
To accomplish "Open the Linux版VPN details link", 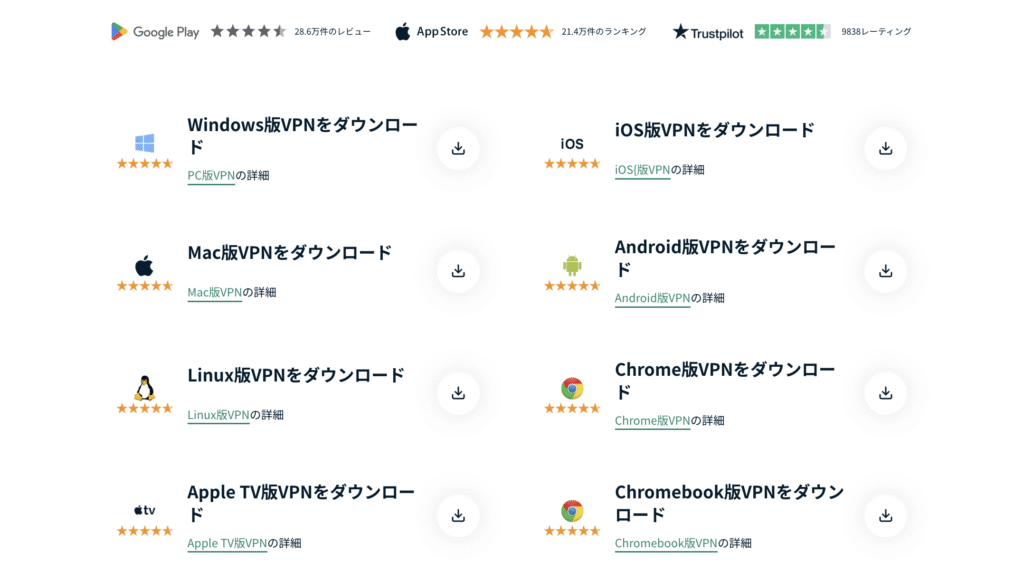I will pyautogui.click(x=218, y=415).
